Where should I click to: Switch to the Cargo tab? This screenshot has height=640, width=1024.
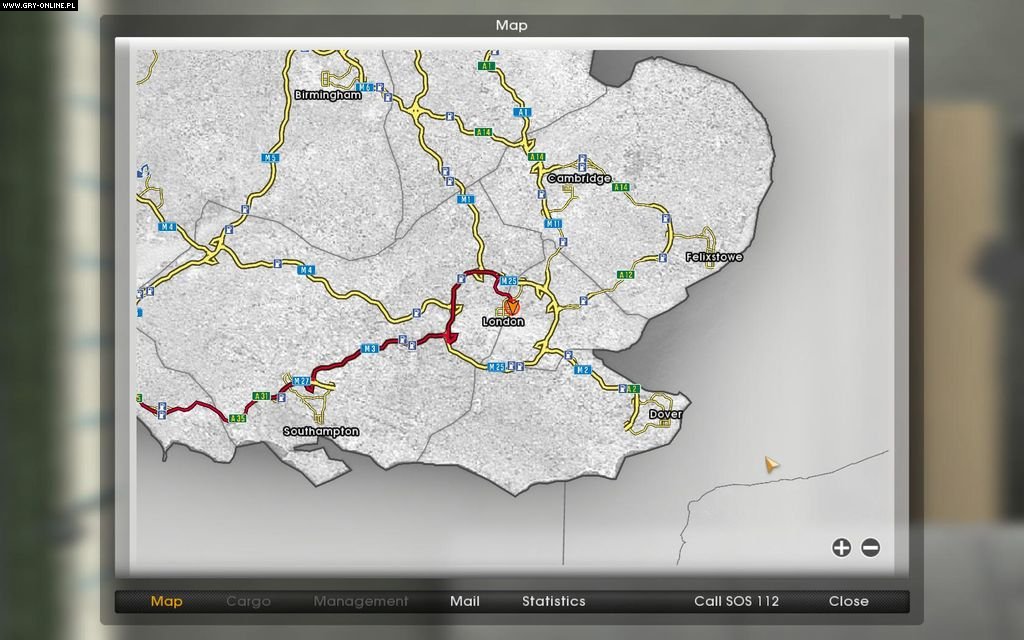click(x=247, y=601)
